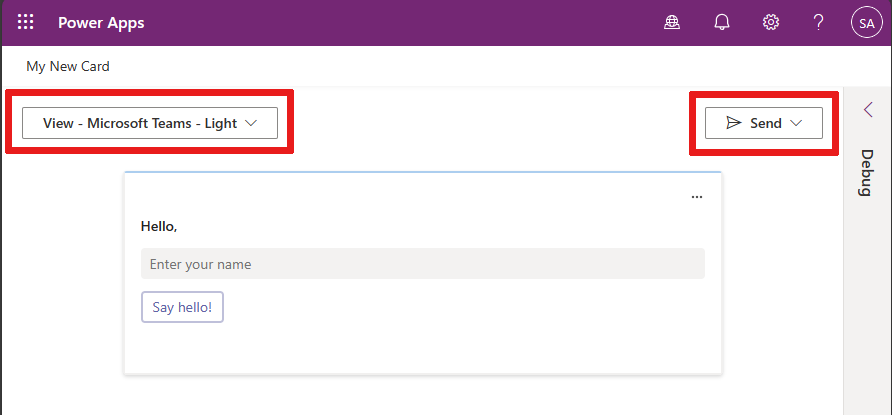
Task: Click the Hello, text on card
Action: click(159, 226)
